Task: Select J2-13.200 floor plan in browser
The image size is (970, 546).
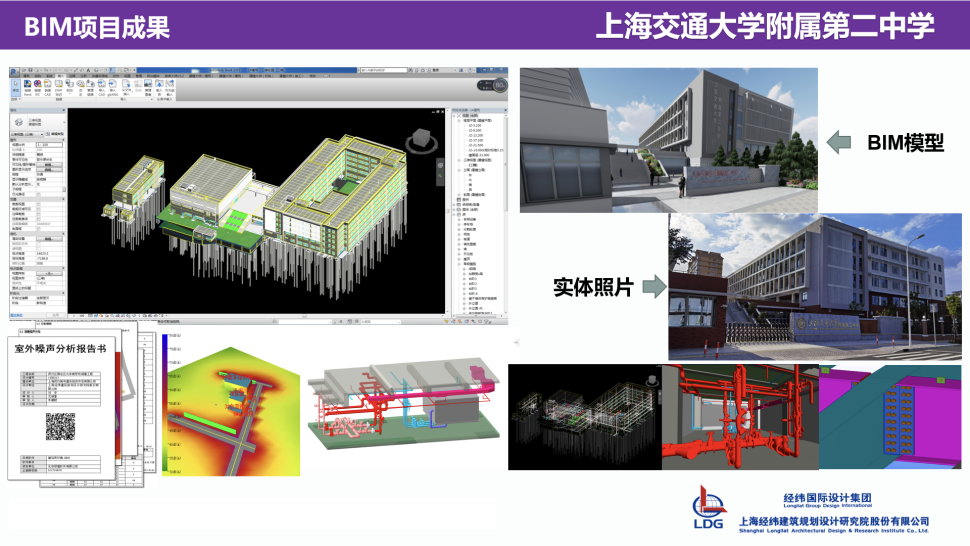Action: point(476,135)
